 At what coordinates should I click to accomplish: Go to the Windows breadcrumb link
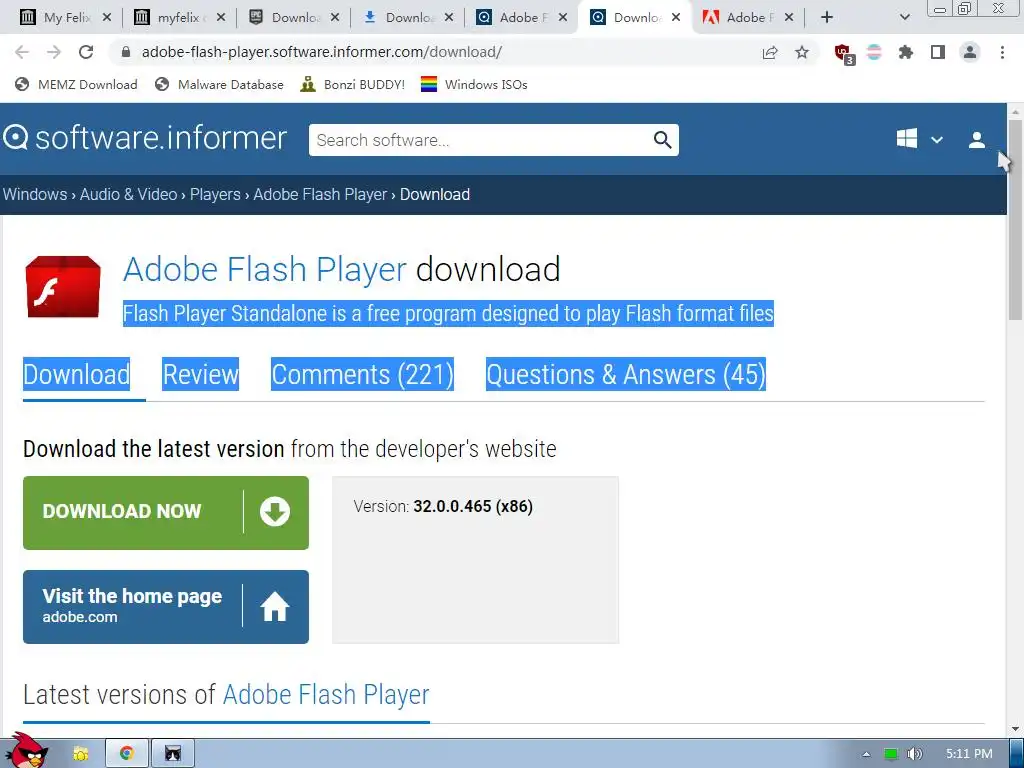(35, 195)
